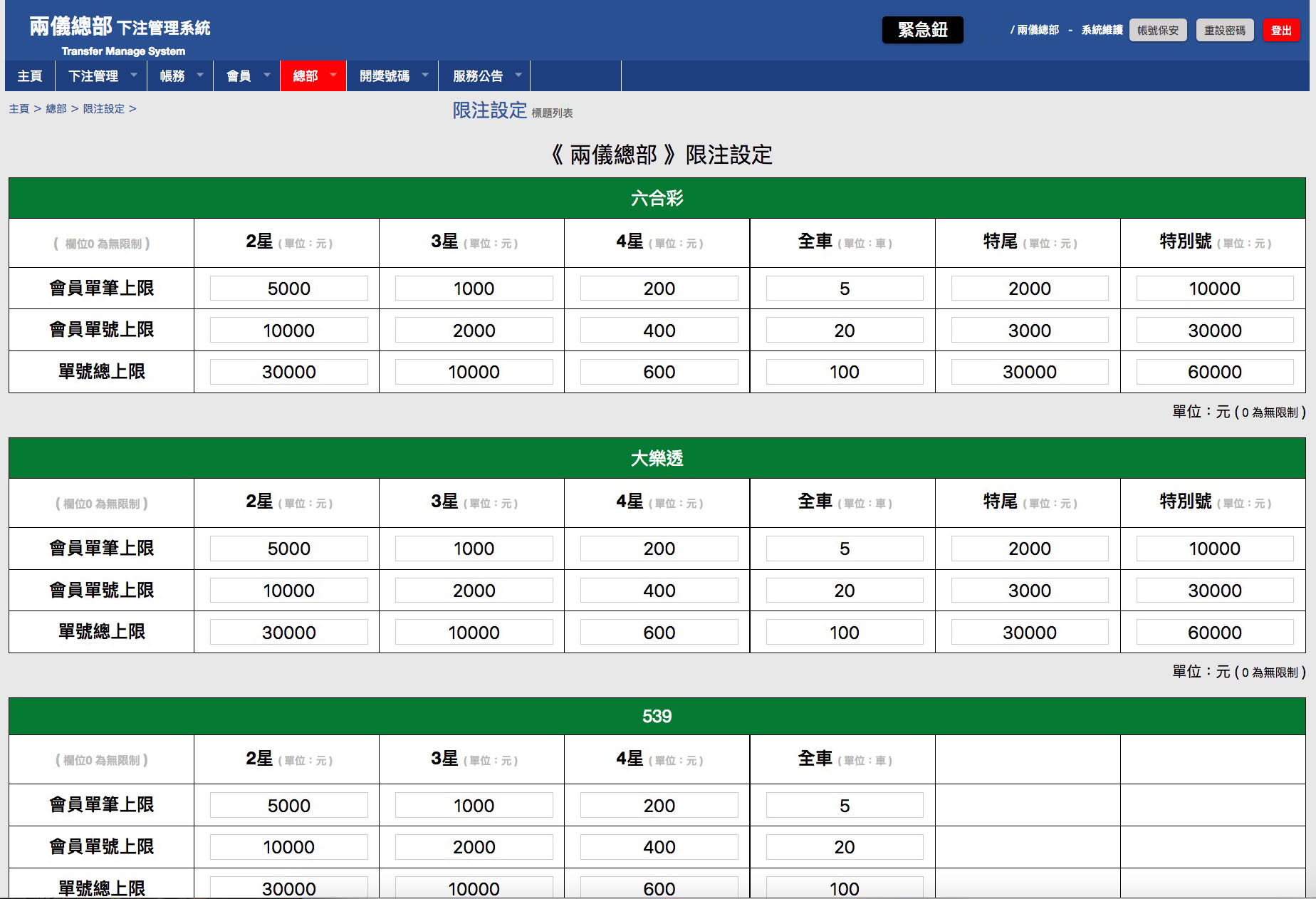Viewport: 1316px width, 899px height.
Task: Click the 緊急鈕 emergency button
Action: pyautogui.click(x=922, y=30)
